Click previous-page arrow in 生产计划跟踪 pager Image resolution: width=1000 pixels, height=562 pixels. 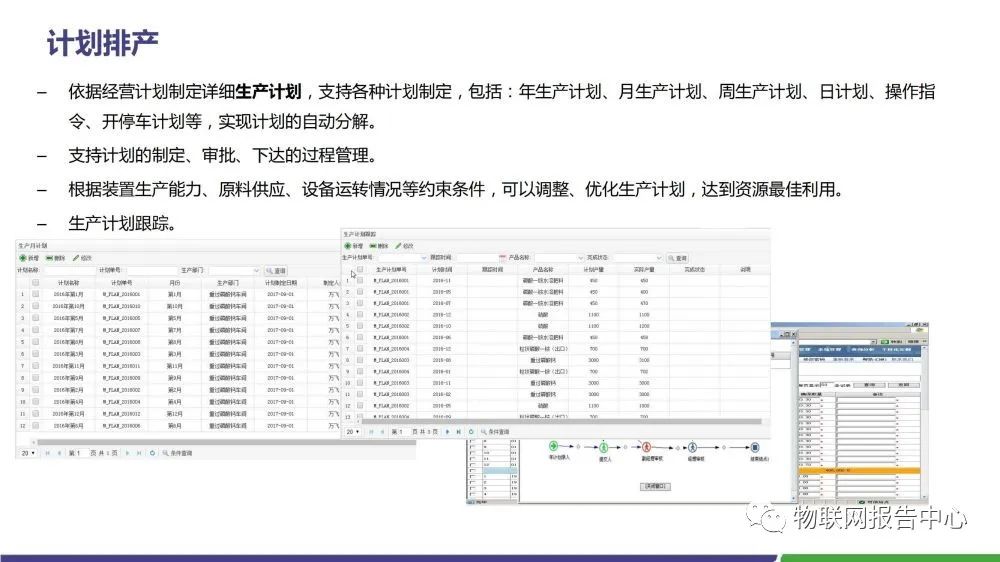pos(383,432)
